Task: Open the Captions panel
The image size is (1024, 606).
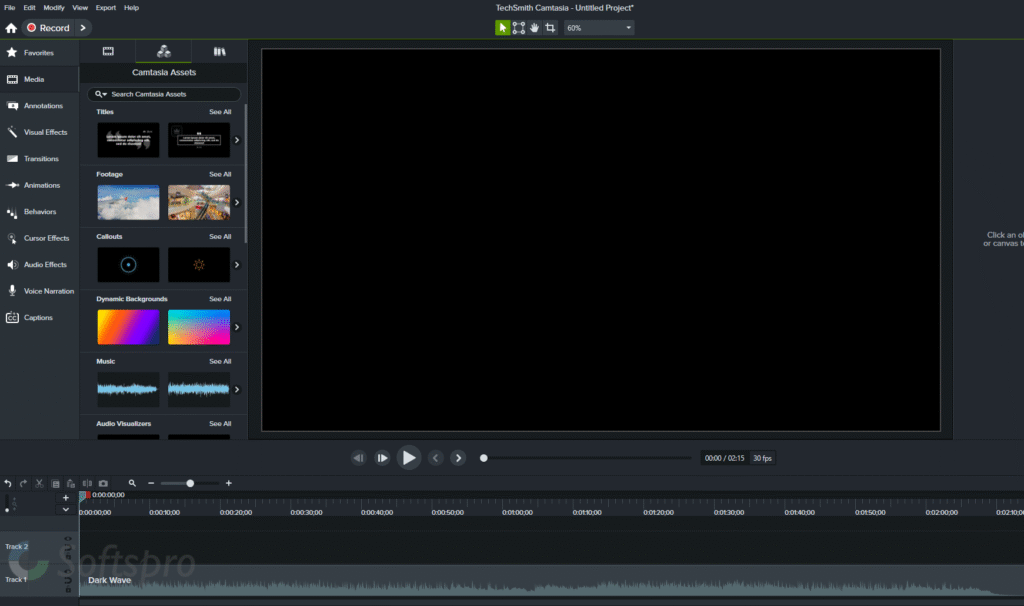Action: 39,317
